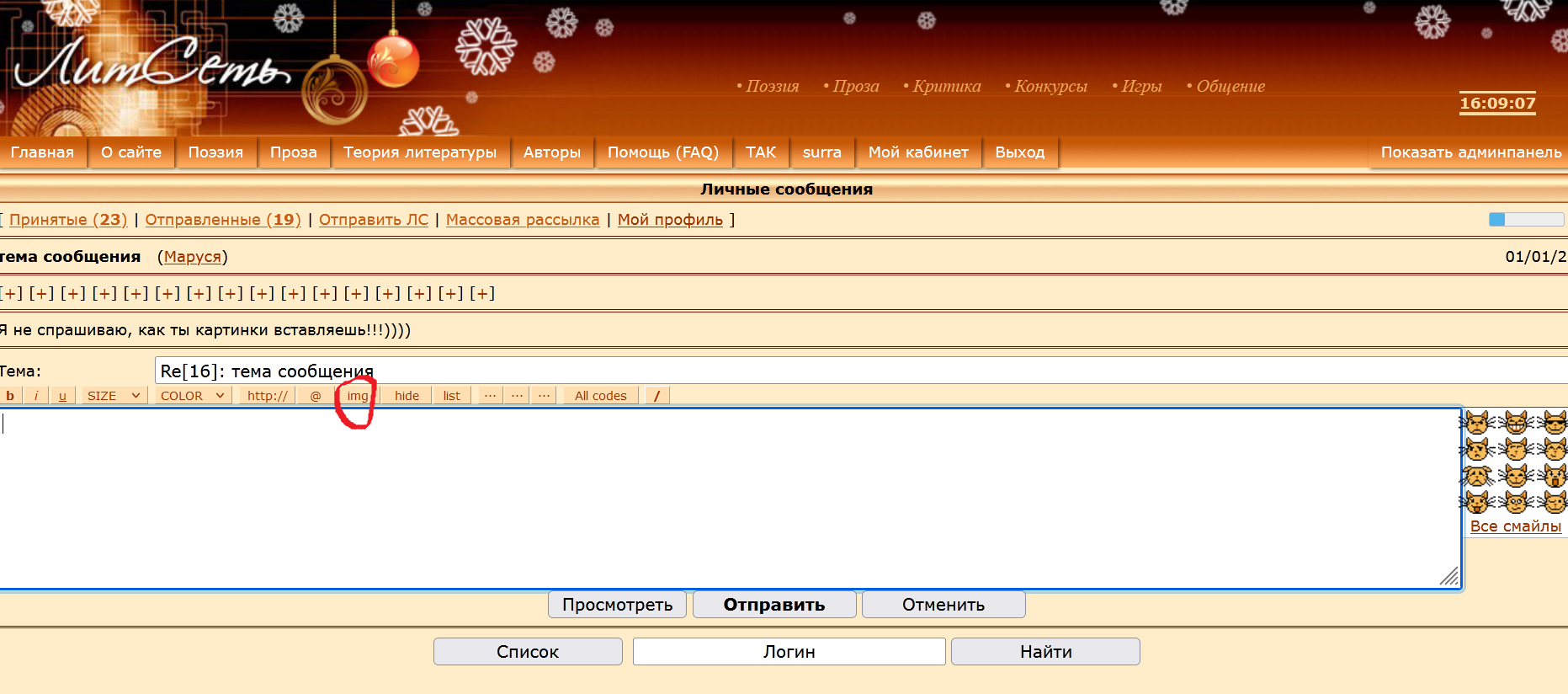Toggle italic text formatting button
1568x694 pixels.
point(36,396)
